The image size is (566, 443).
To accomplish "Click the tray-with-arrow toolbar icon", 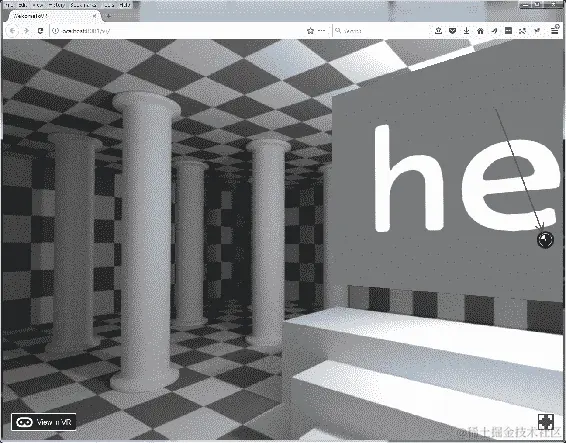I will pos(438,31).
